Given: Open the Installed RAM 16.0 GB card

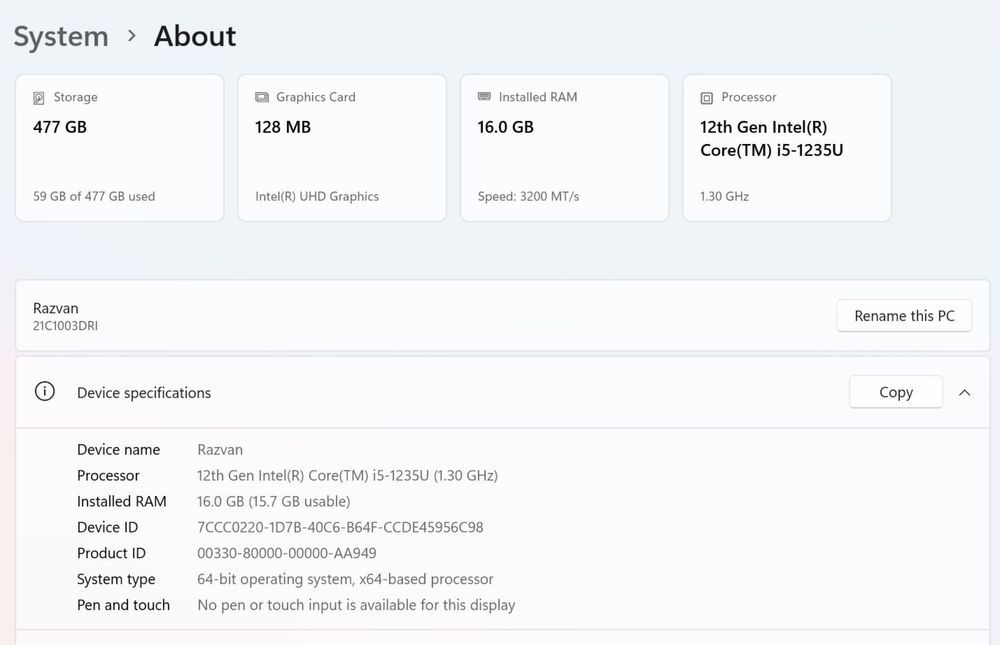Looking at the screenshot, I should [564, 148].
